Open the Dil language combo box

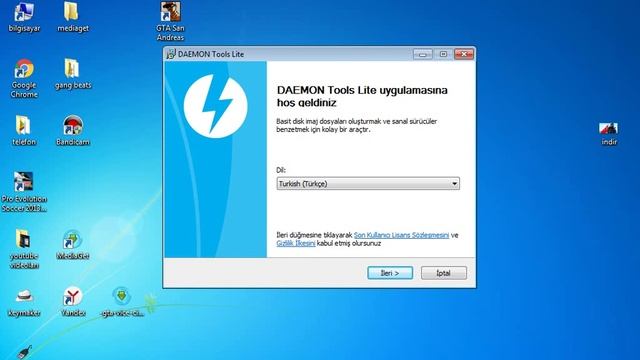point(368,184)
